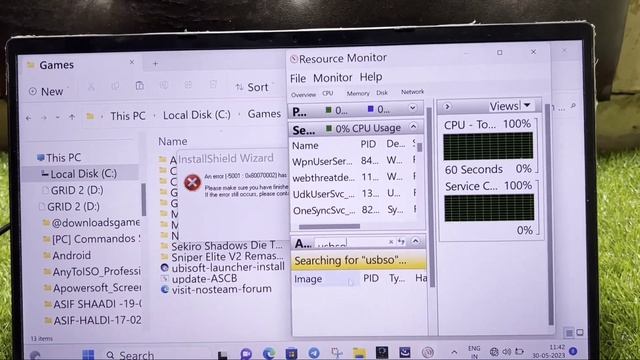Click This PC in the address breadcrumb
Viewport: 640px width, 360px height.
click(128, 116)
